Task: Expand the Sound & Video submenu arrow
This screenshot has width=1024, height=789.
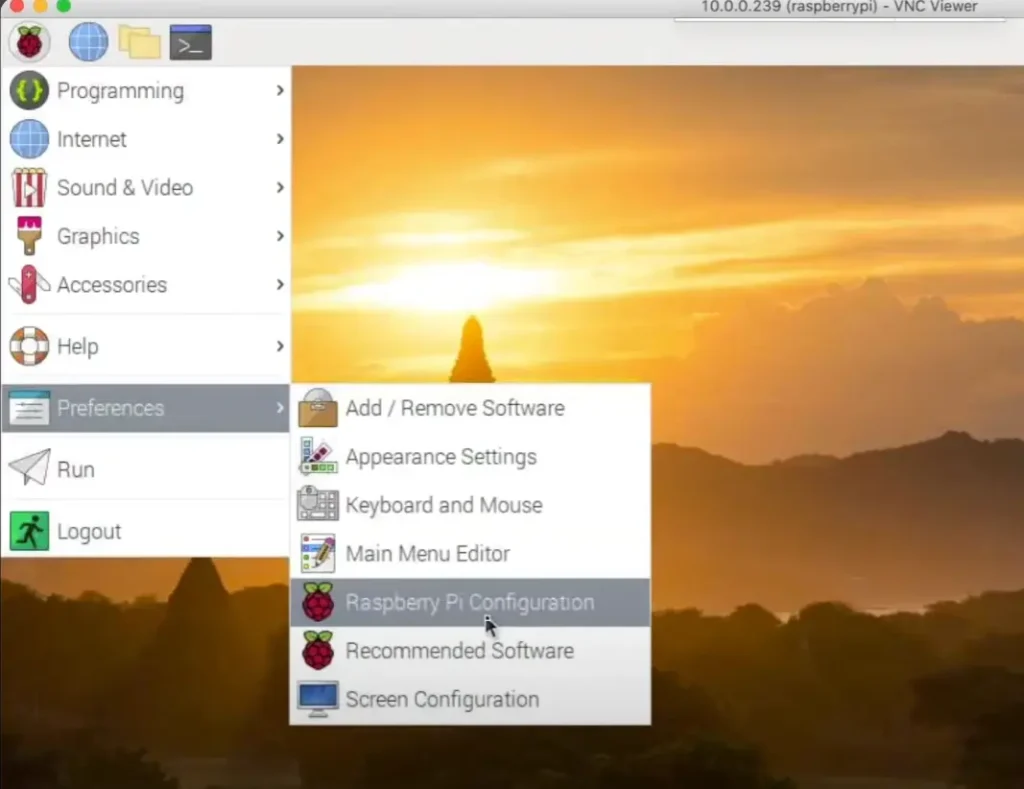Action: [280, 187]
